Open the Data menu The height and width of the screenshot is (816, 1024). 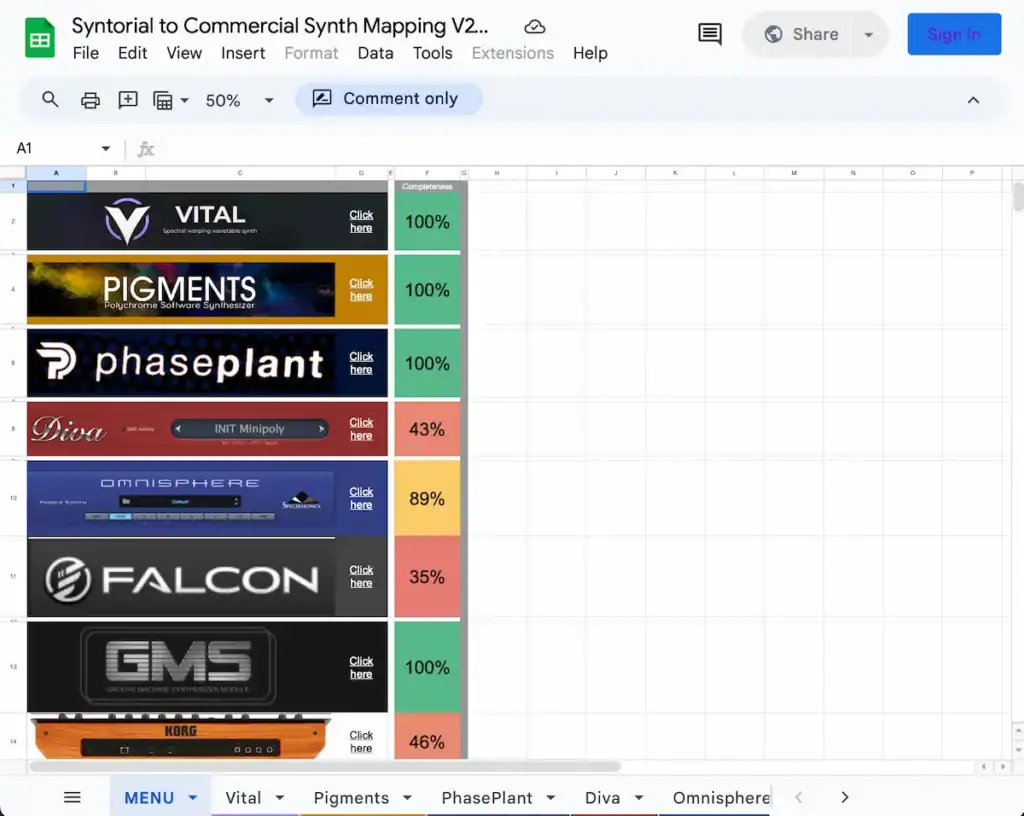click(375, 53)
